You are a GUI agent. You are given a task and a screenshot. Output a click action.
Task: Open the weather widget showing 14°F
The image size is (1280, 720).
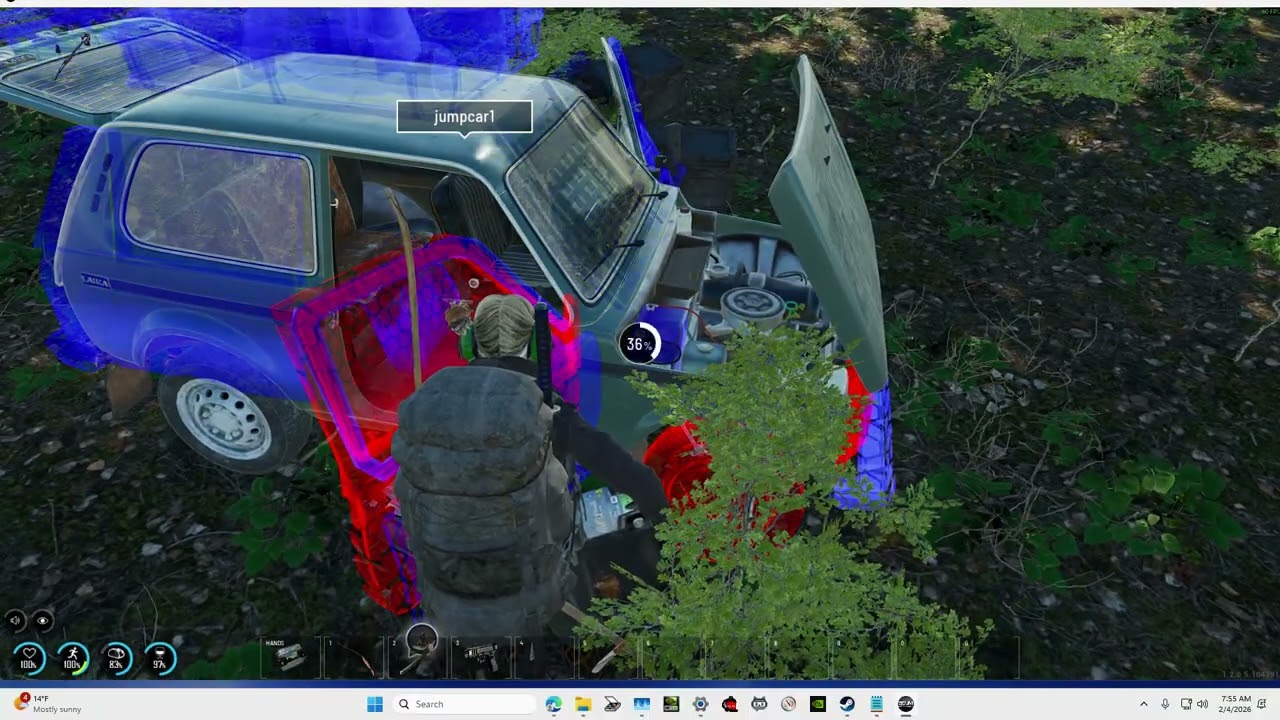pyautogui.click(x=48, y=704)
